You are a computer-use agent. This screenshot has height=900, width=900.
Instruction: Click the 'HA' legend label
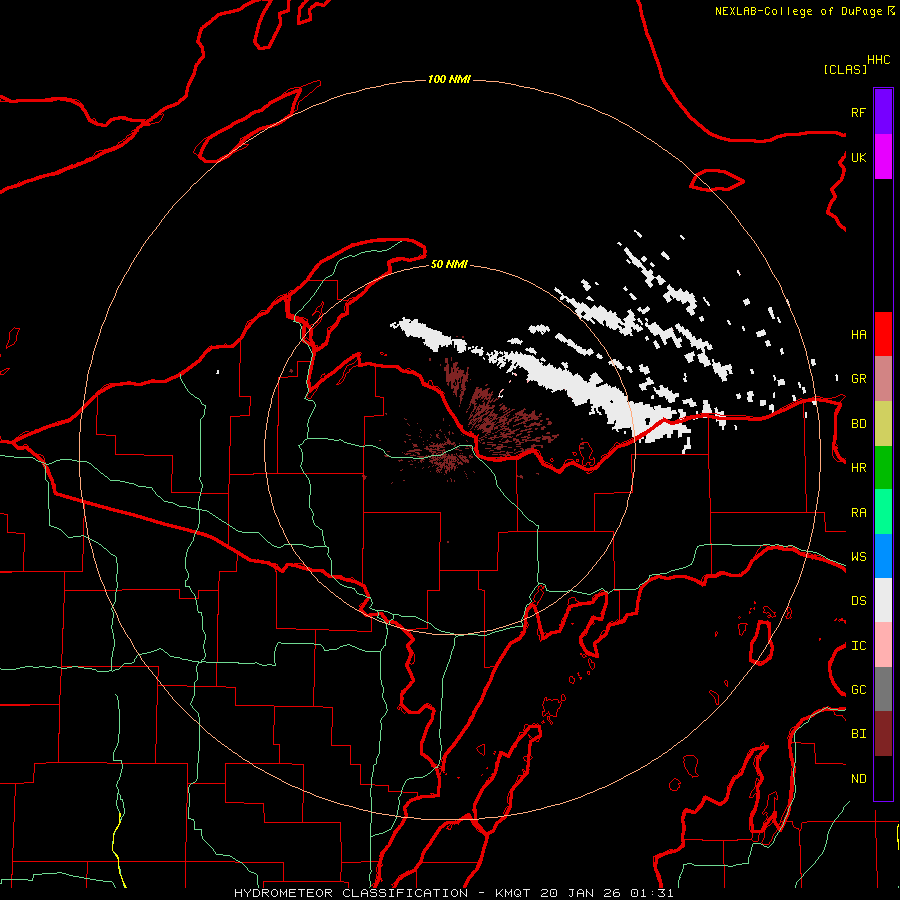point(858,334)
